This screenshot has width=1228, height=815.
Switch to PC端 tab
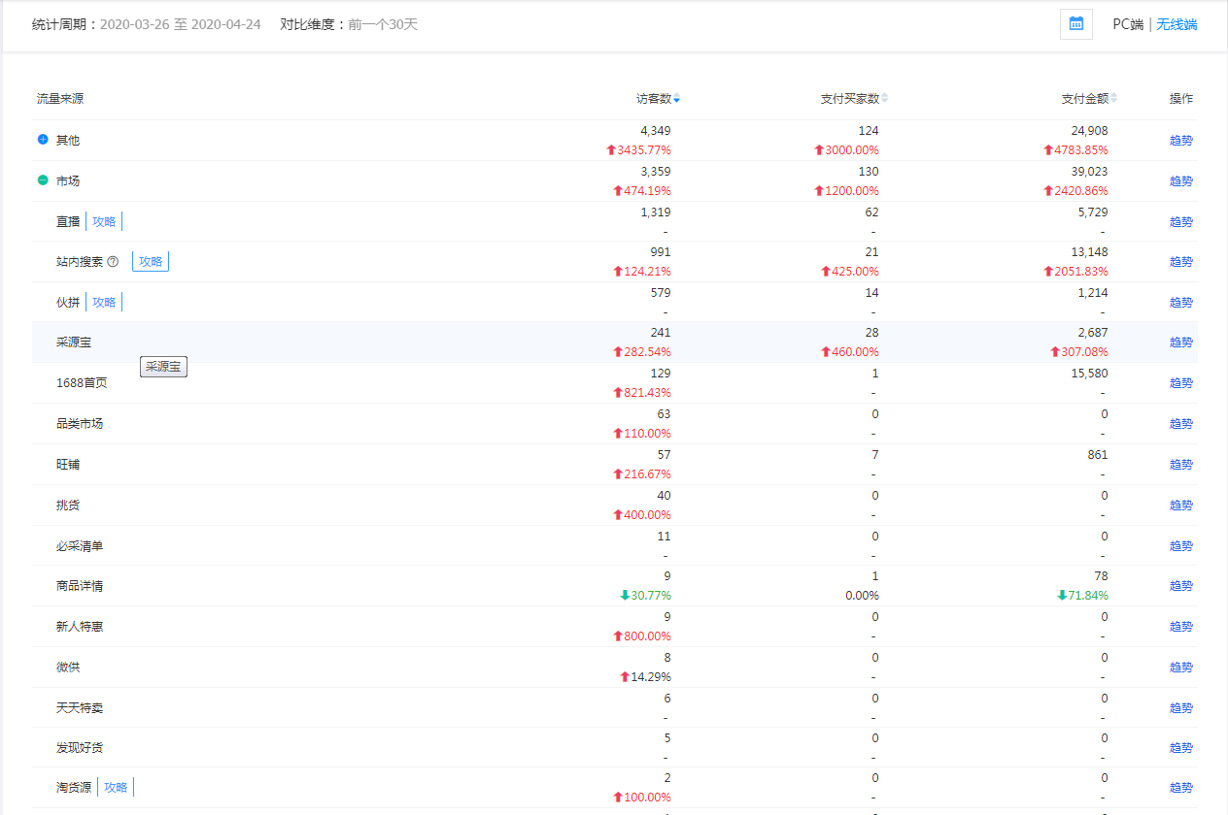point(1128,24)
